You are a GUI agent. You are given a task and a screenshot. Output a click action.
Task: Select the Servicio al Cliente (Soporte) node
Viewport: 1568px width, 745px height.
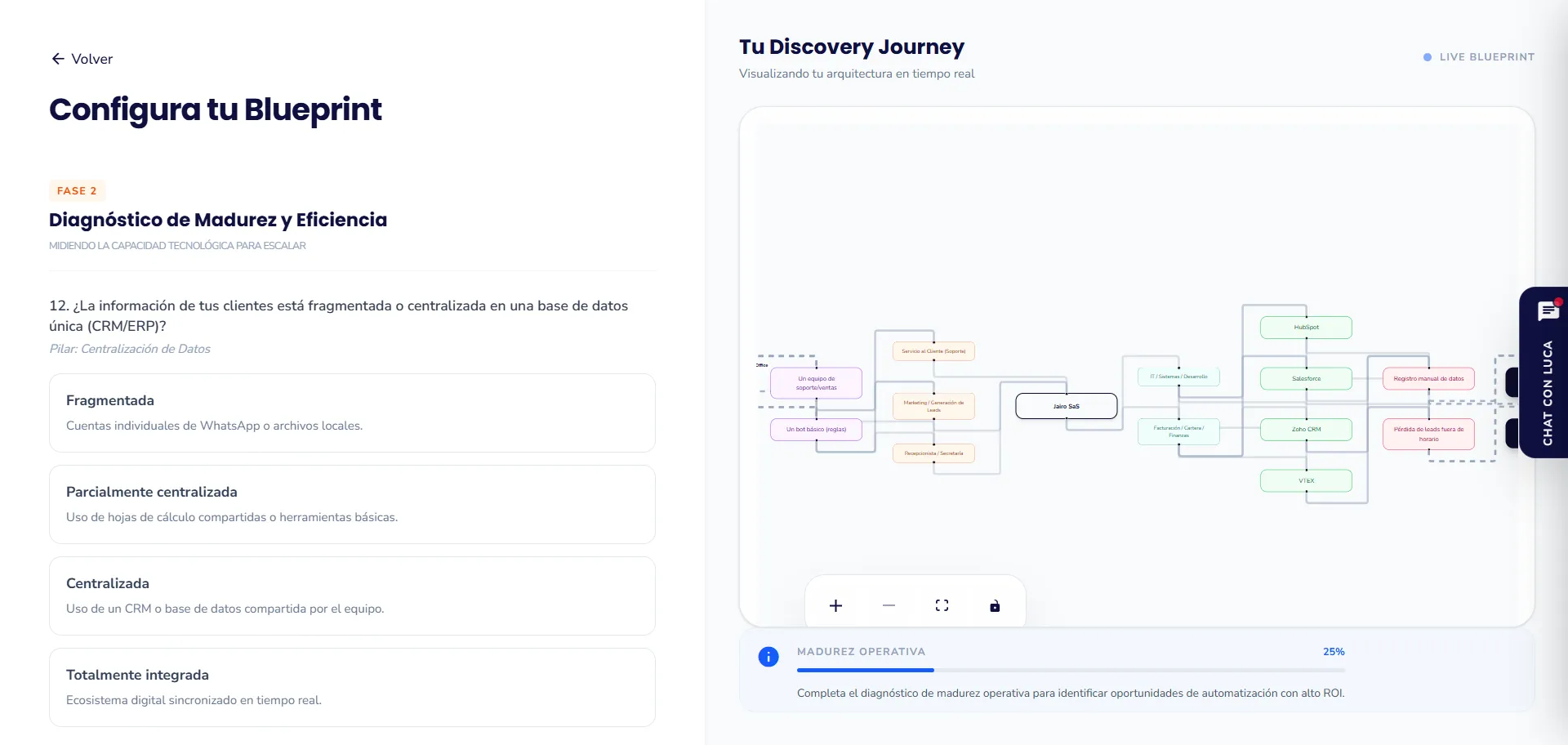point(933,351)
